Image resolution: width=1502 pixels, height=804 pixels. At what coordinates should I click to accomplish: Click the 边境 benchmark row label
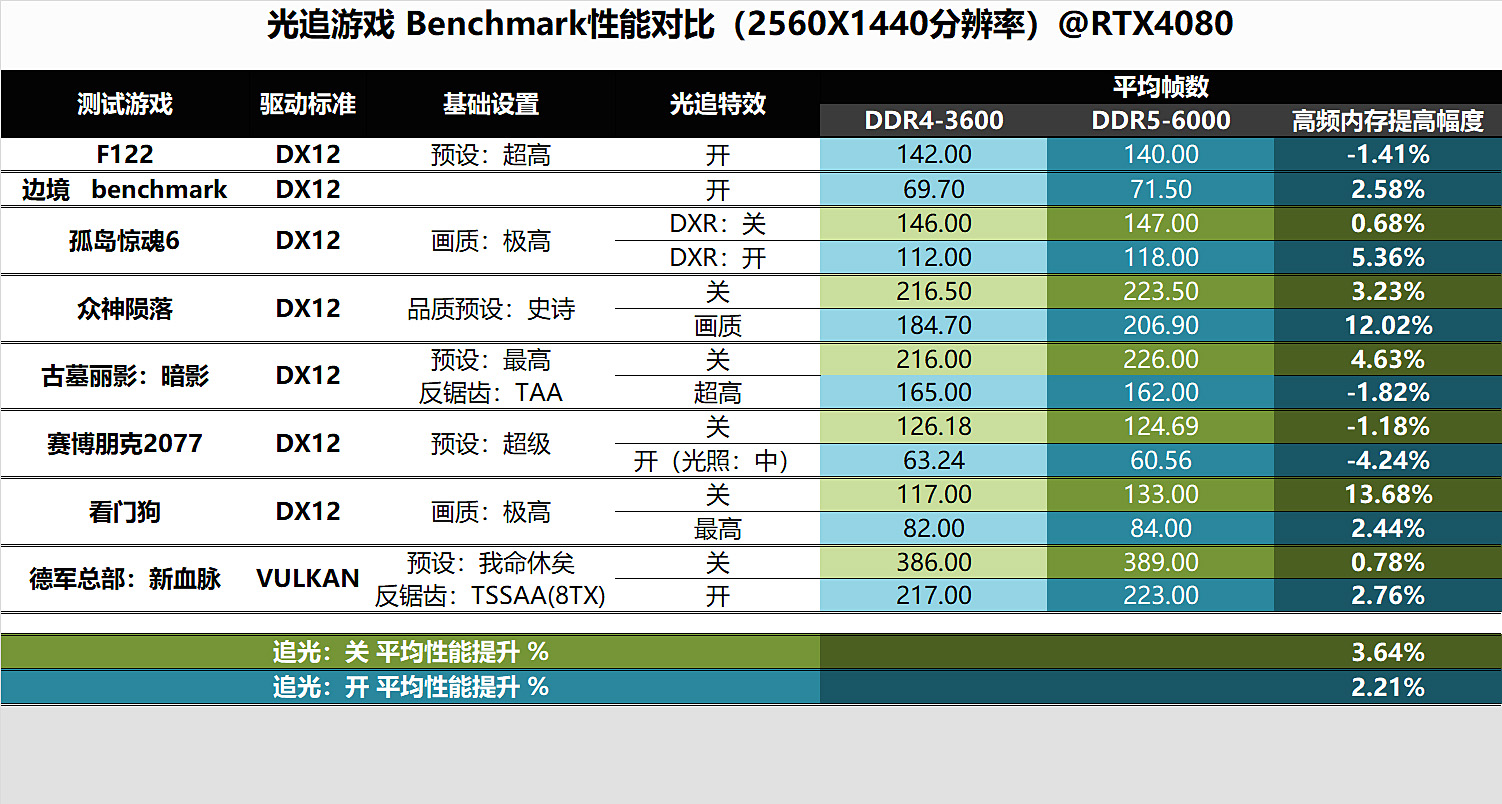click(x=122, y=188)
